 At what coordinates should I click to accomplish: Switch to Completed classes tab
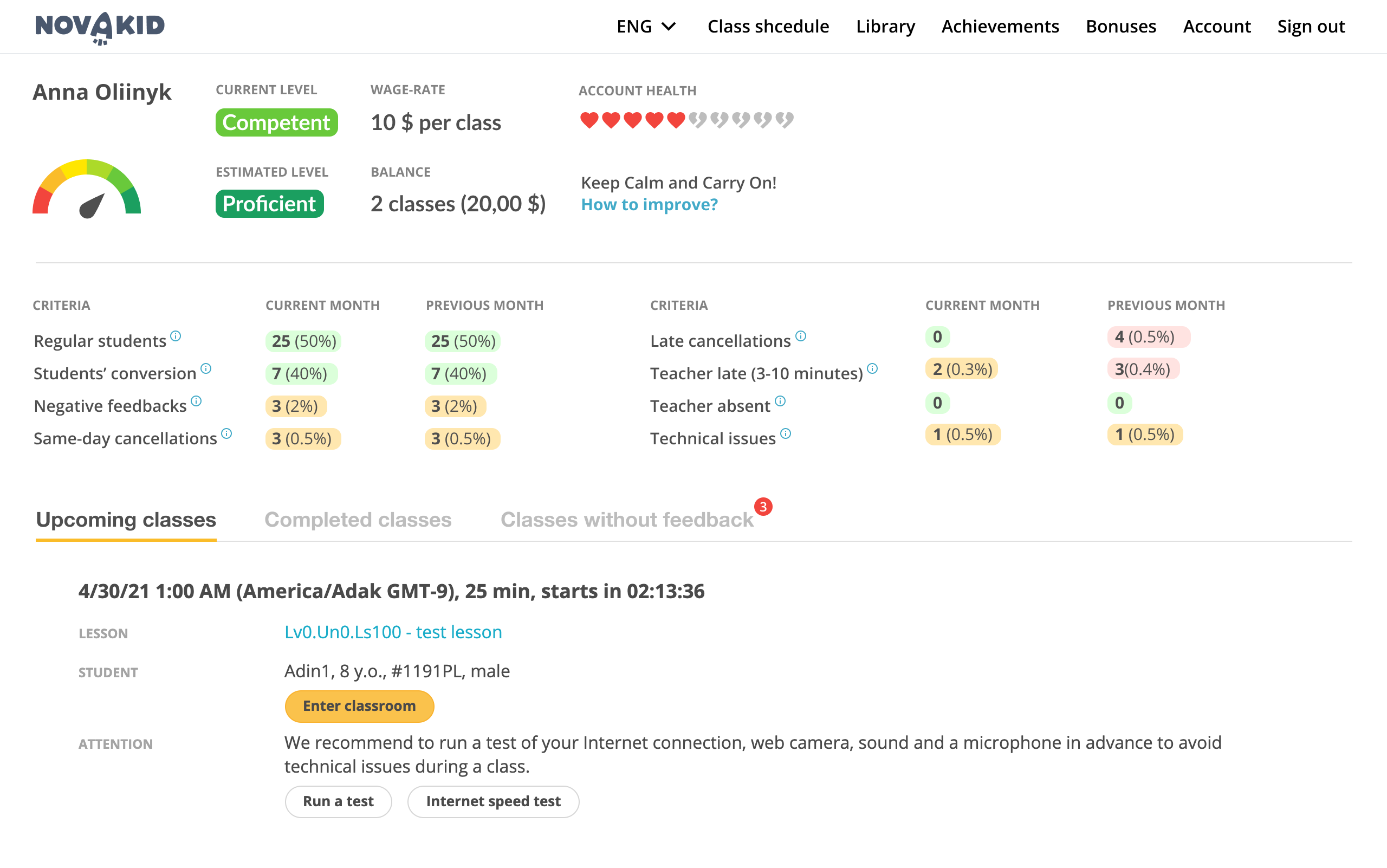[358, 520]
